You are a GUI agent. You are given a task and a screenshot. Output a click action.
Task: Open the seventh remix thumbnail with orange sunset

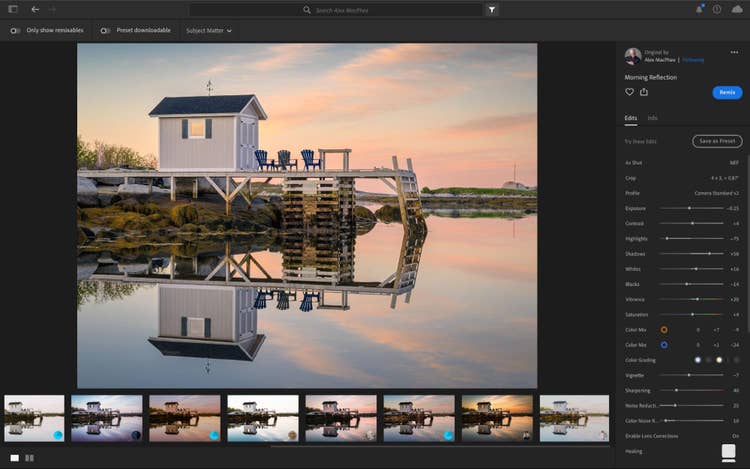coord(496,418)
